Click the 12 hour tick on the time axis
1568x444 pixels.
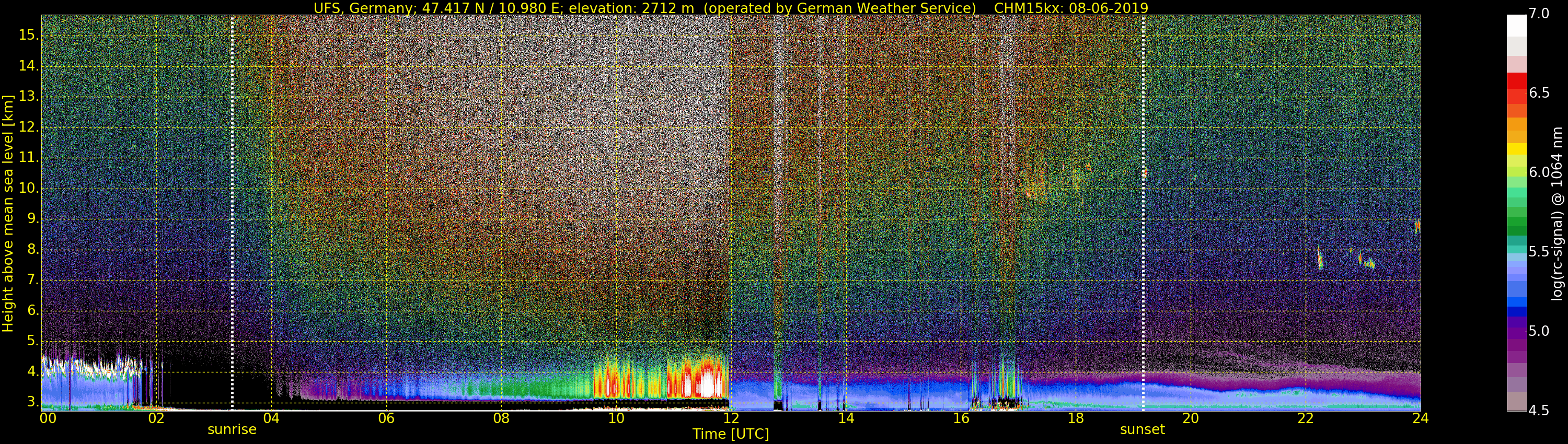[731, 418]
